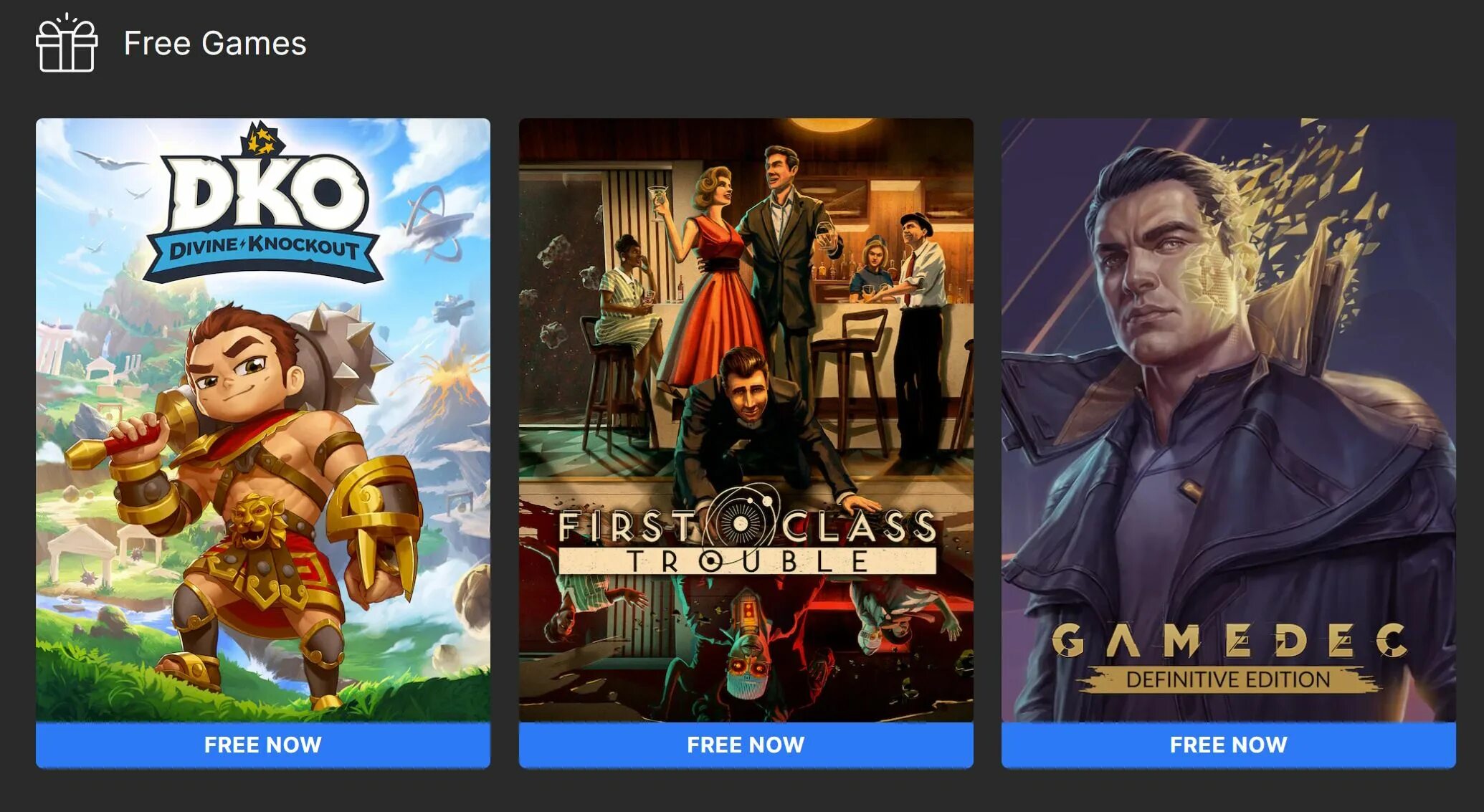Click the Definitive Edition gold banner
1484x812 pixels.
[x=1228, y=679]
